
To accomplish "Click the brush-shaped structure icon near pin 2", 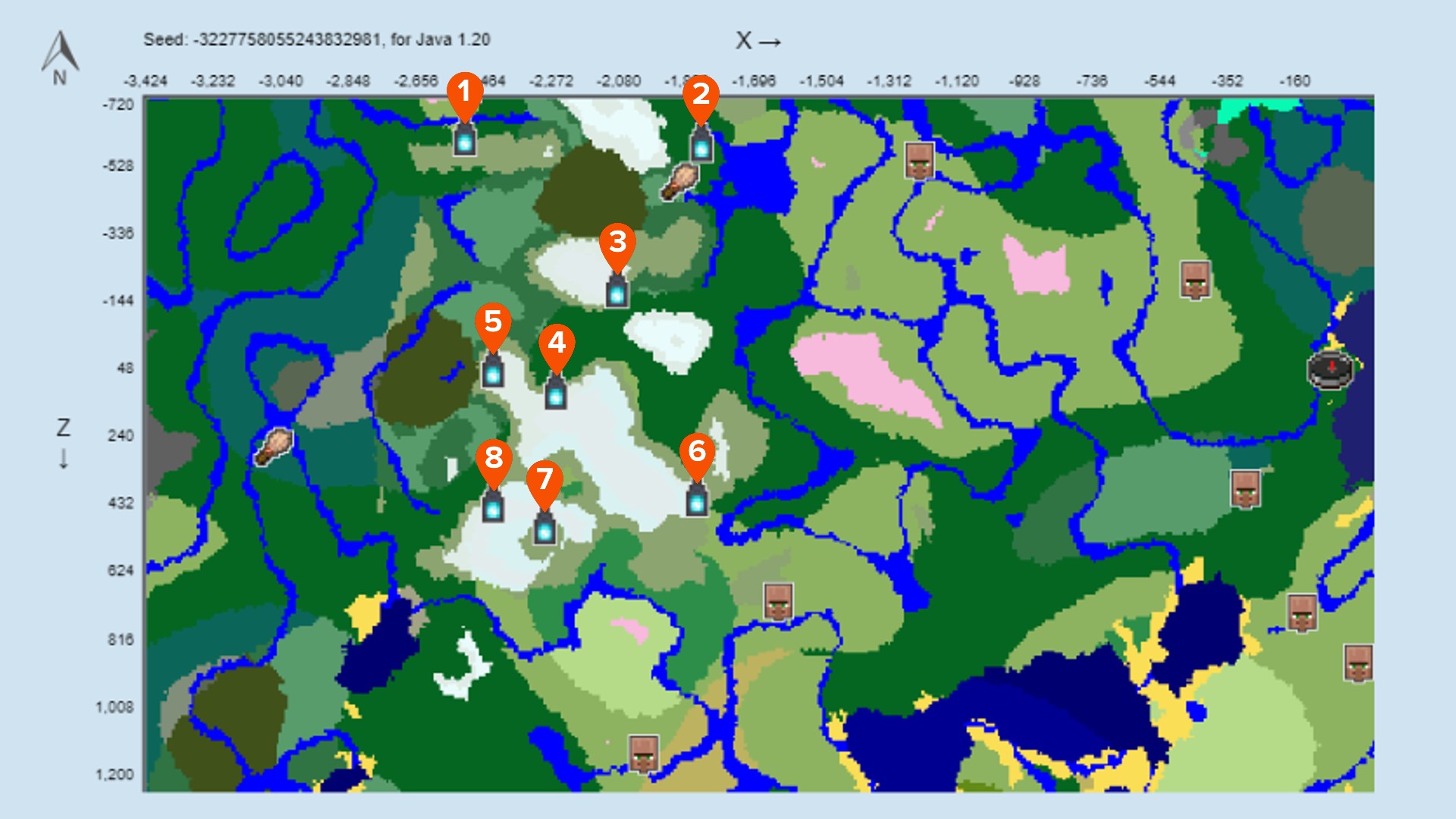I will coord(679,182).
